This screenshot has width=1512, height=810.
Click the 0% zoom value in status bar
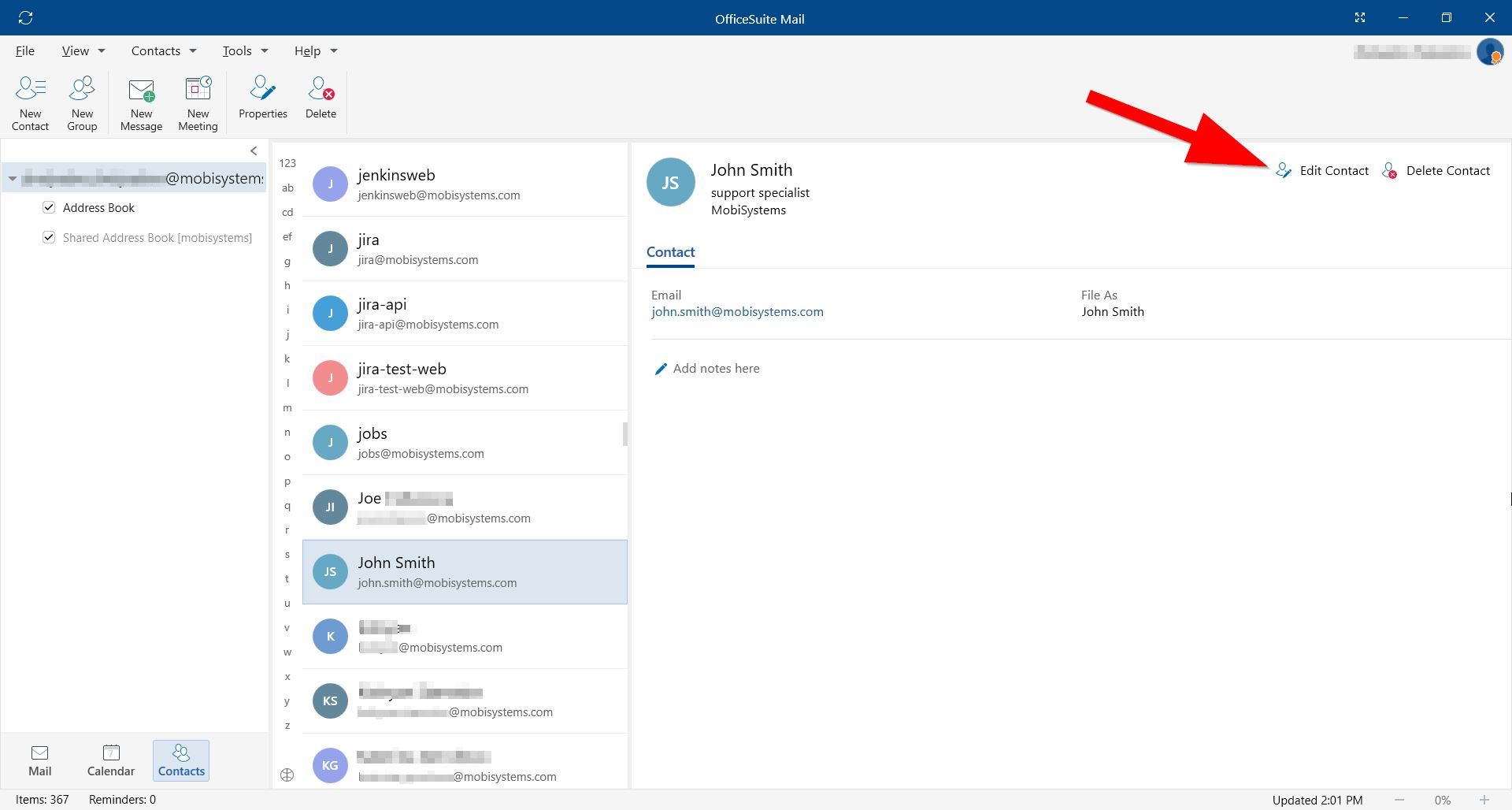point(1442,800)
